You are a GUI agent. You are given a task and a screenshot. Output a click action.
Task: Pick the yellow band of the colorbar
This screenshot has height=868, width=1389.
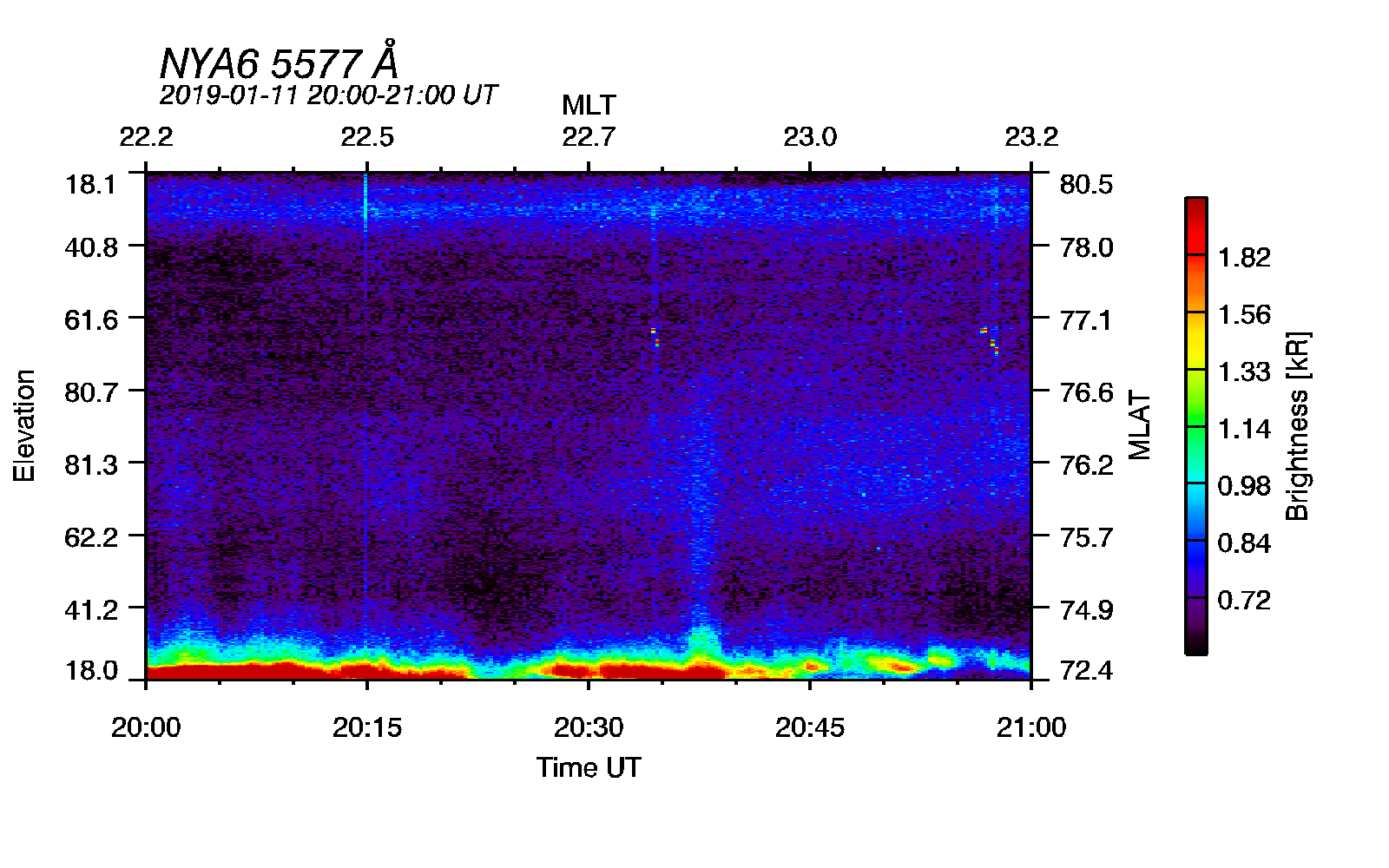pos(1195,340)
